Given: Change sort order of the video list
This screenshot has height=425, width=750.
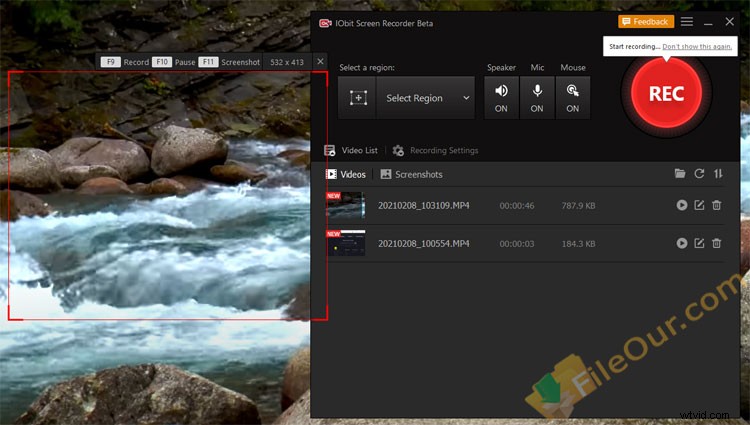Looking at the screenshot, I should tap(718, 174).
